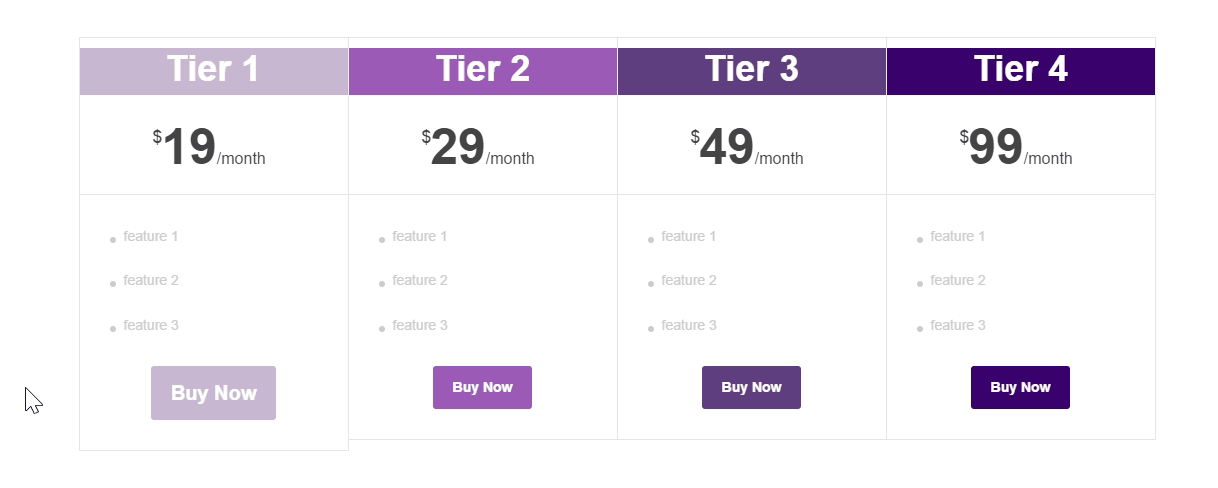Click the $19/month price
The width and height of the screenshot is (1218, 488).
click(x=209, y=148)
